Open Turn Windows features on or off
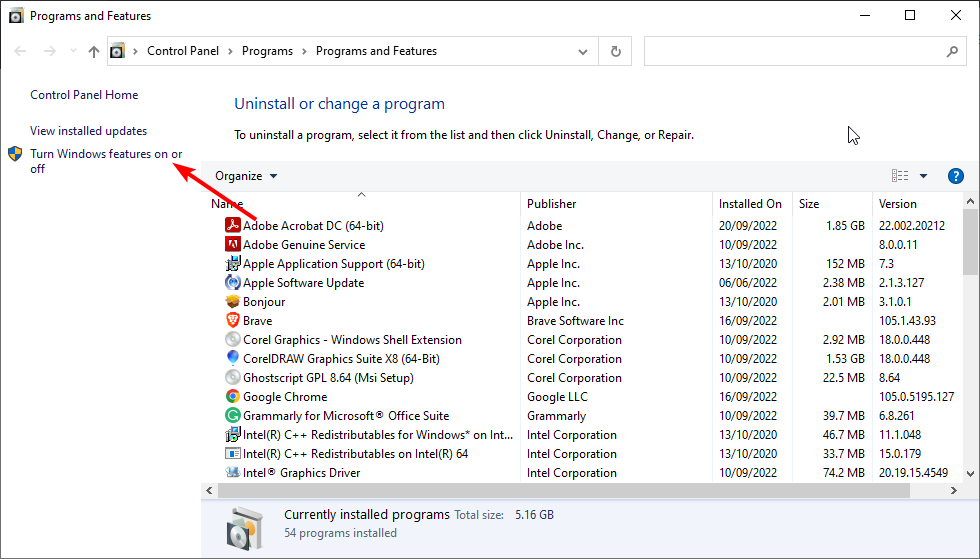This screenshot has width=980, height=559. 106,161
